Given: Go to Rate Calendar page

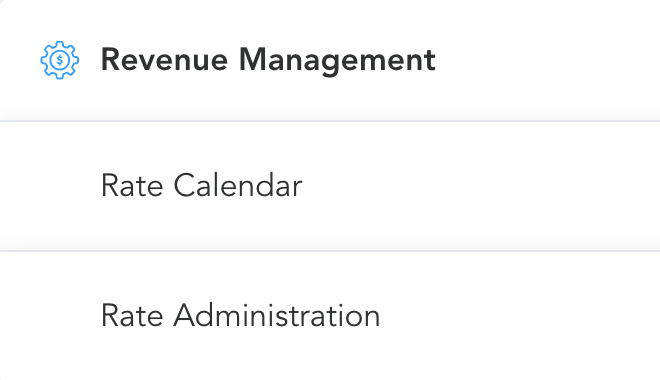Looking at the screenshot, I should tap(330, 186).
